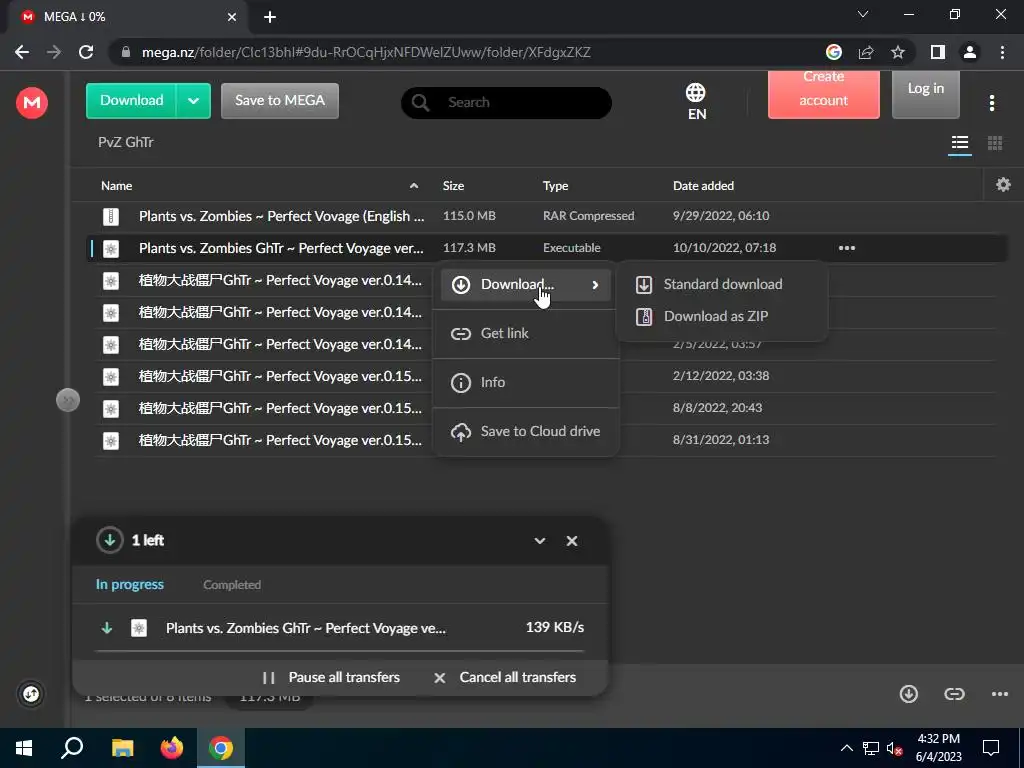Click bottom bar get link icon
The height and width of the screenshot is (768, 1024).
[954, 694]
